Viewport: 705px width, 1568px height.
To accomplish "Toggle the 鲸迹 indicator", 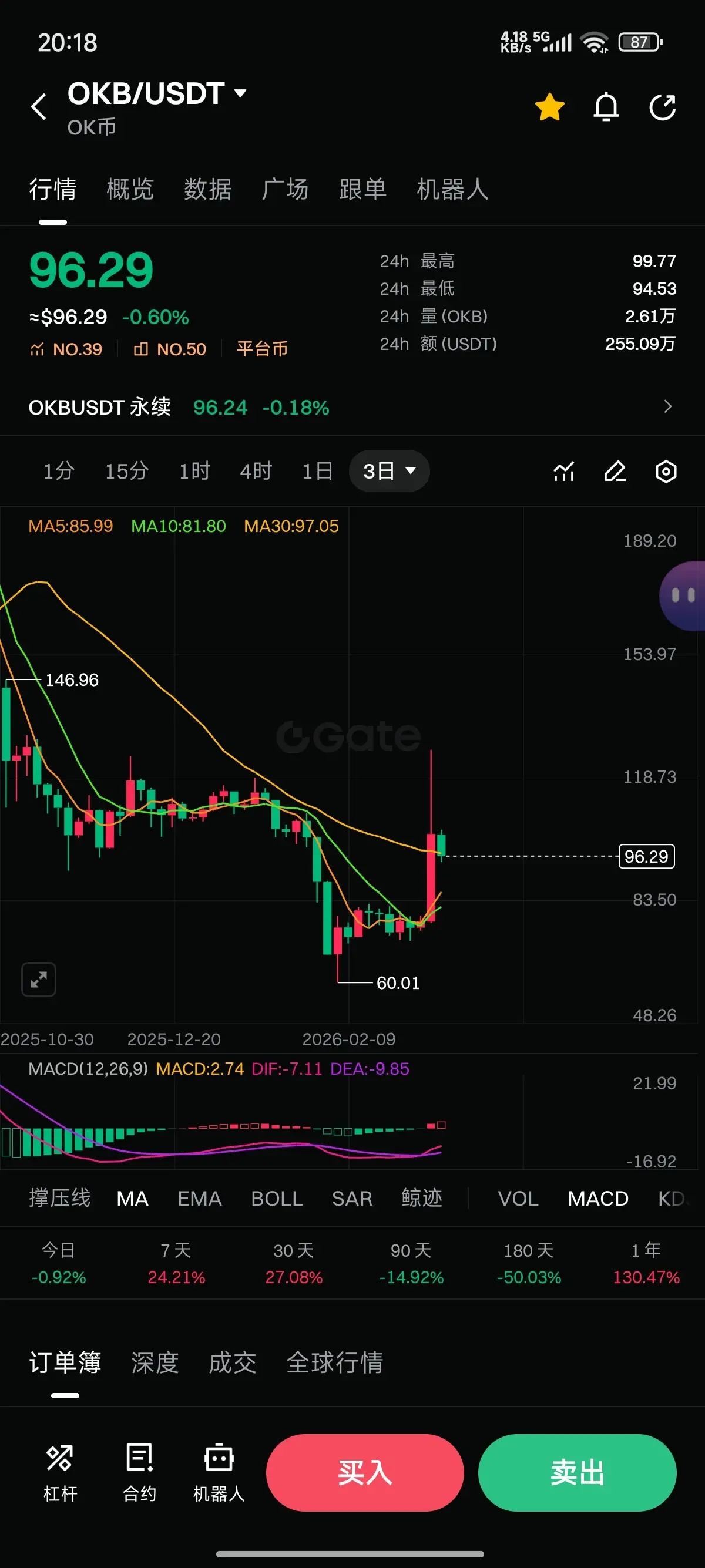I will click(x=422, y=1198).
